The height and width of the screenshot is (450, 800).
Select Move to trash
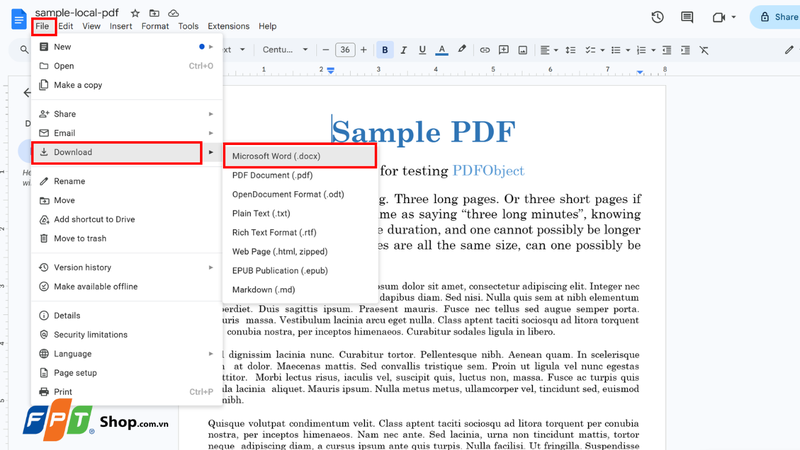(x=127, y=238)
